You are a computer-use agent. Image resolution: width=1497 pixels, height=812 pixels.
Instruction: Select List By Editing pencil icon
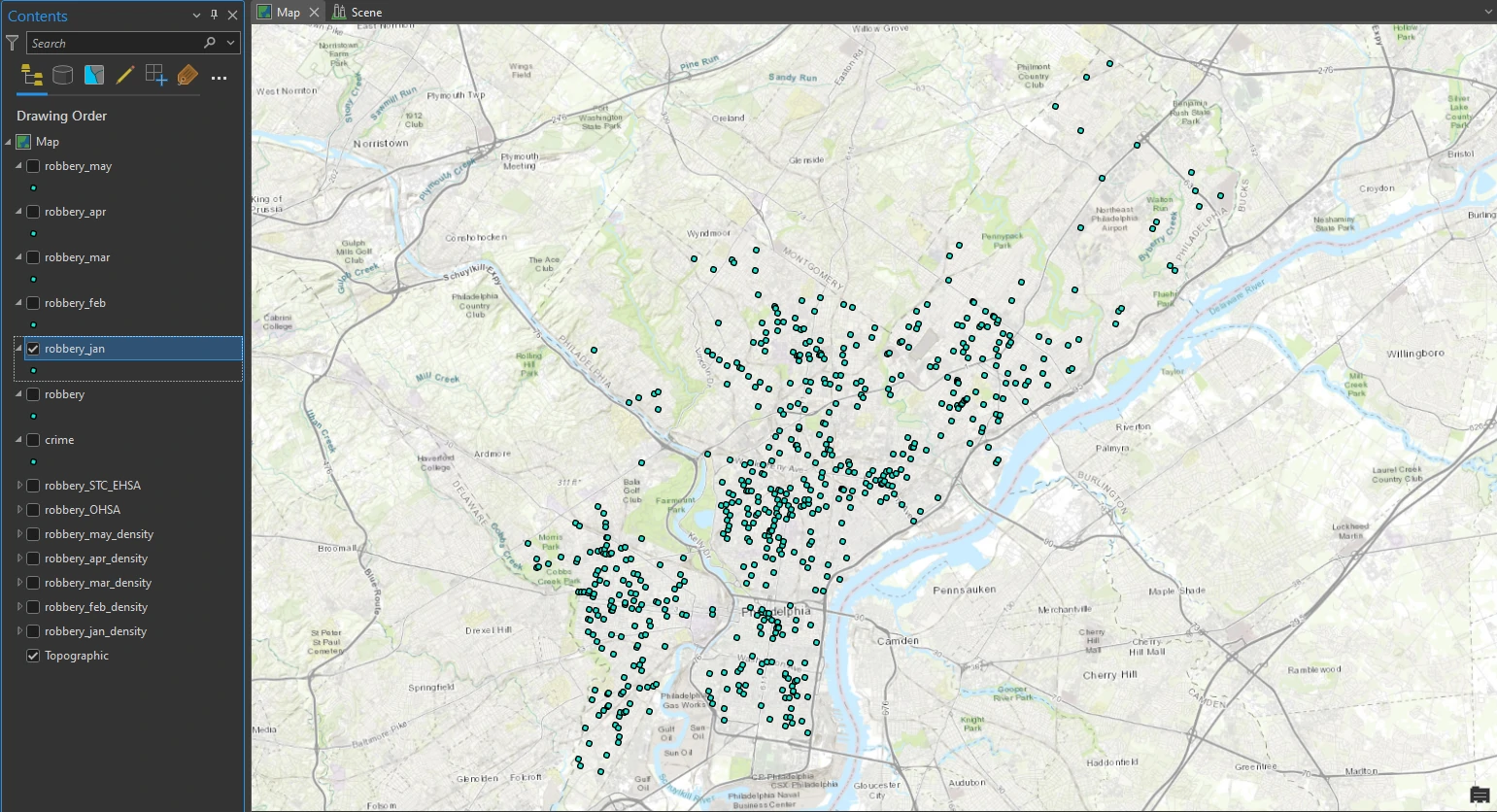(125, 76)
